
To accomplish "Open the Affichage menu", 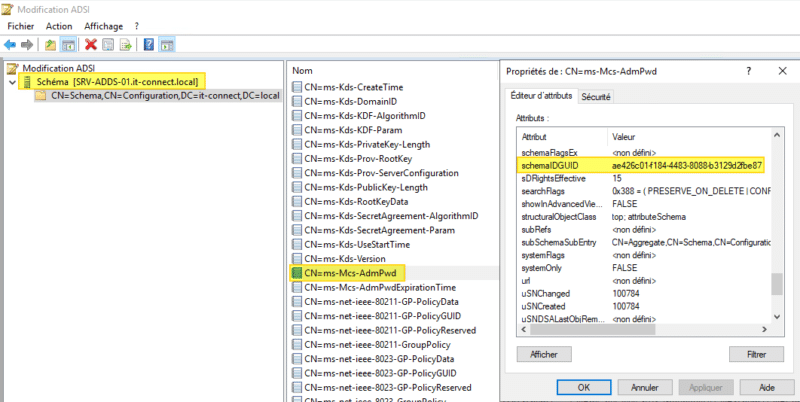I will pyautogui.click(x=104, y=26).
